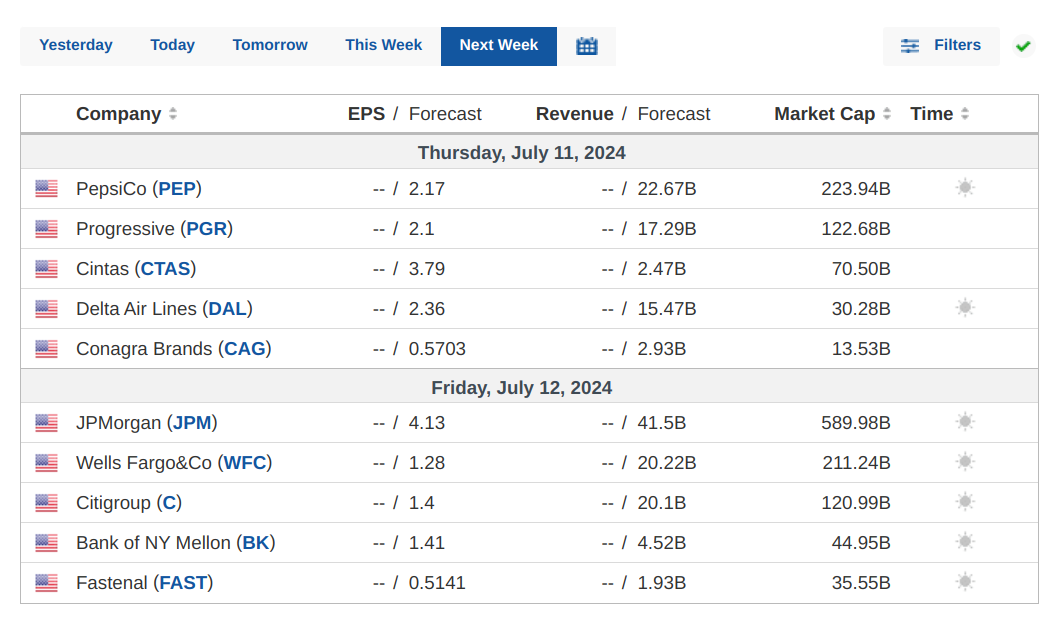Click the sun time icon for Bank of NY Mellon
1059x625 pixels.
coord(965,541)
